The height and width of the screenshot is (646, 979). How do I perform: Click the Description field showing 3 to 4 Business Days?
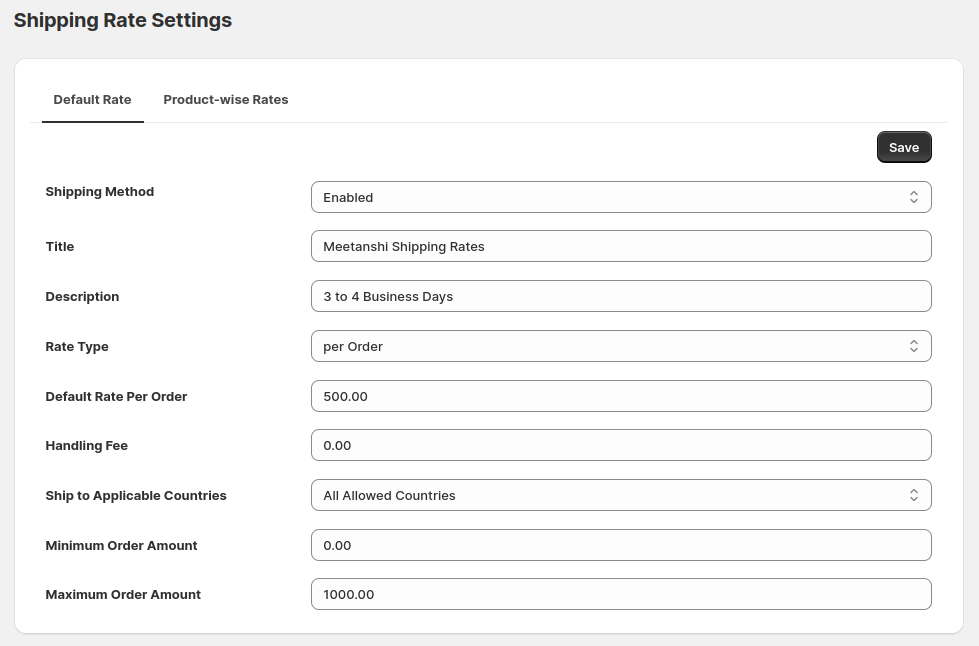(621, 296)
